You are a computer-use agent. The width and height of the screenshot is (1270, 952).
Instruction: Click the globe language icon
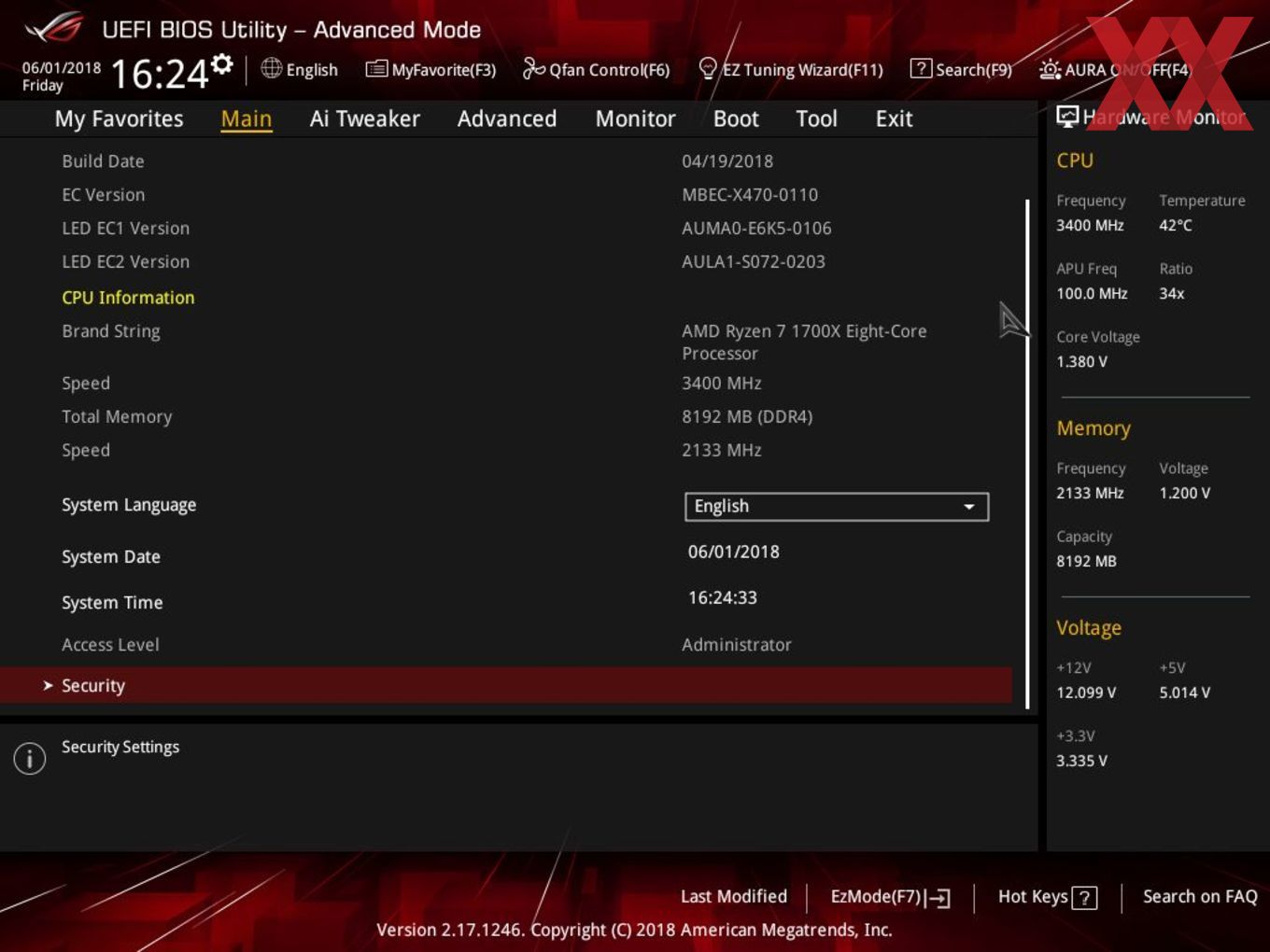tap(272, 68)
